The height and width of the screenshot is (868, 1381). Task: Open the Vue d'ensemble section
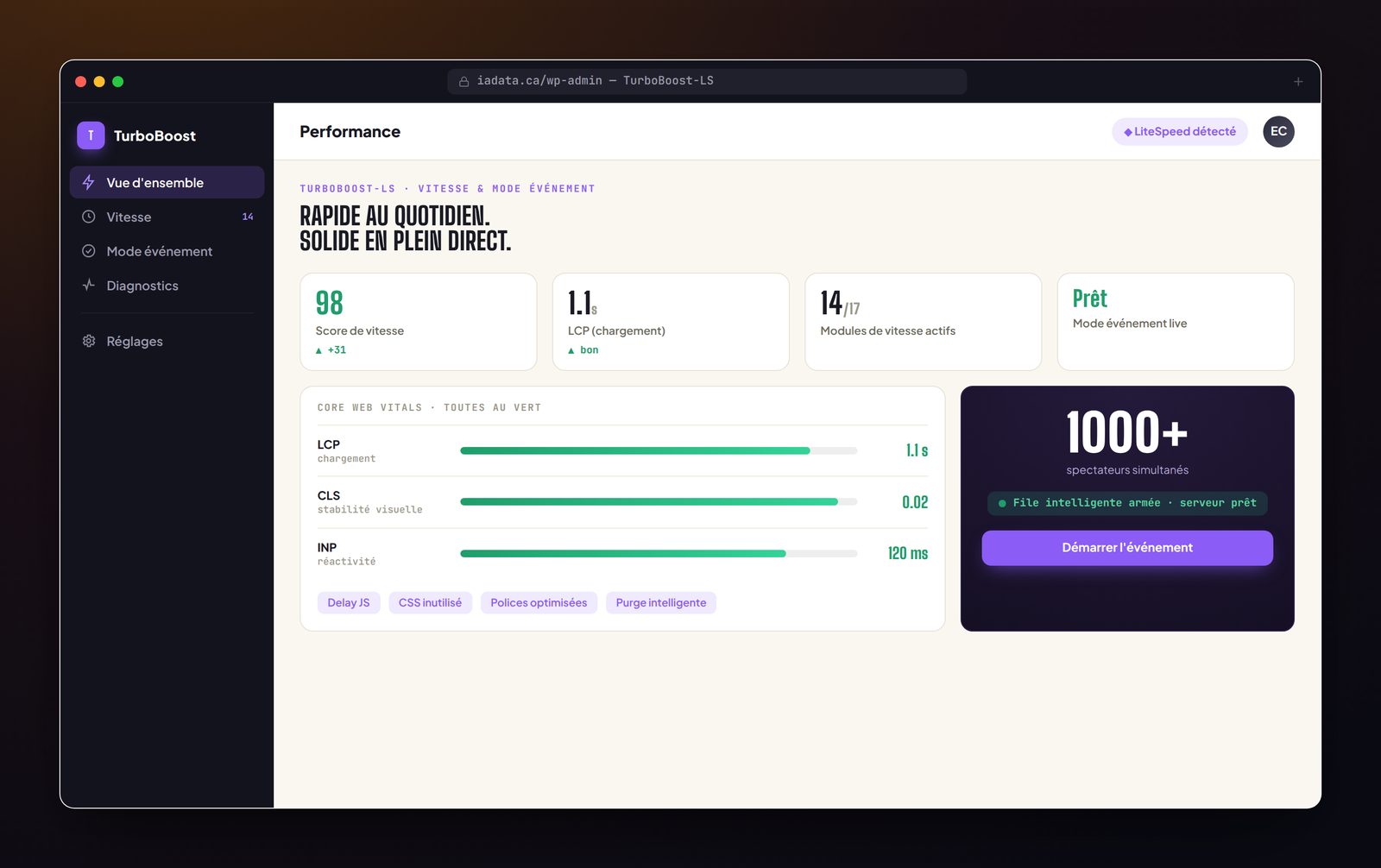(167, 183)
